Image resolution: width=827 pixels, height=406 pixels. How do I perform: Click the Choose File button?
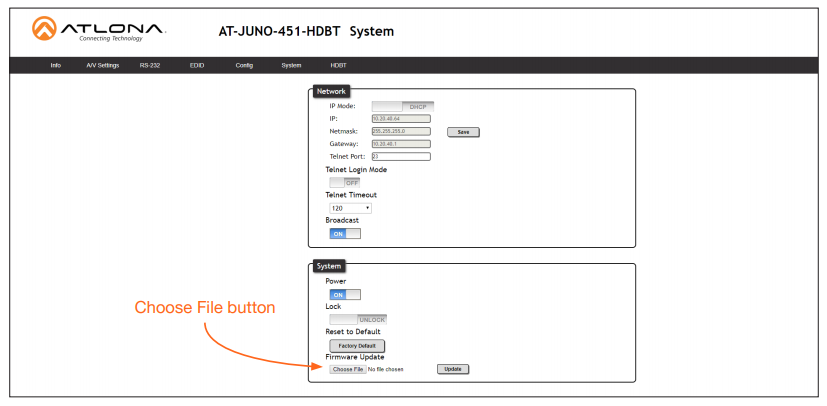pos(348,370)
